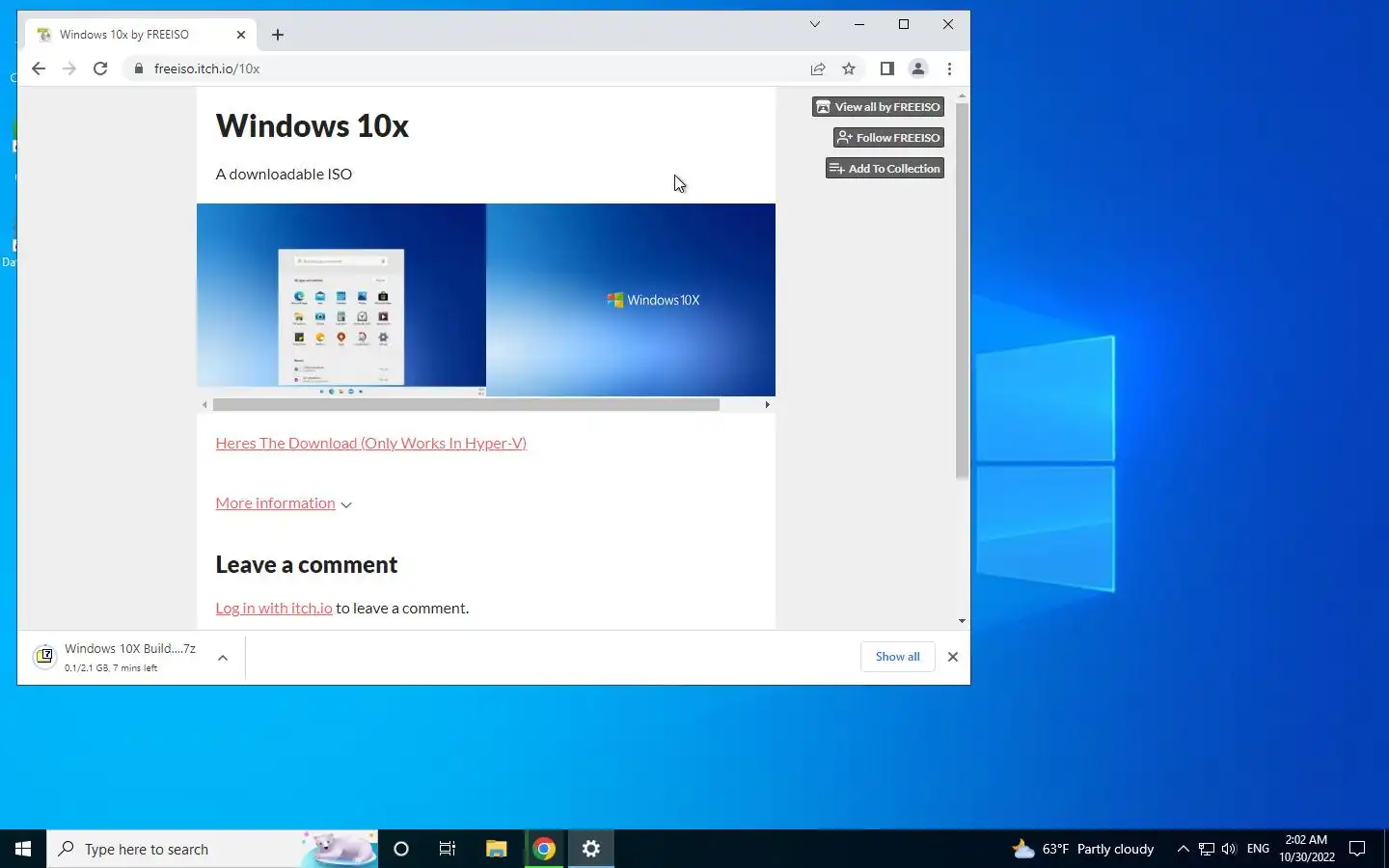Image resolution: width=1389 pixels, height=868 pixels.
Task: Click the 7z file icon in downloads bar
Action: pyautogui.click(x=44, y=657)
